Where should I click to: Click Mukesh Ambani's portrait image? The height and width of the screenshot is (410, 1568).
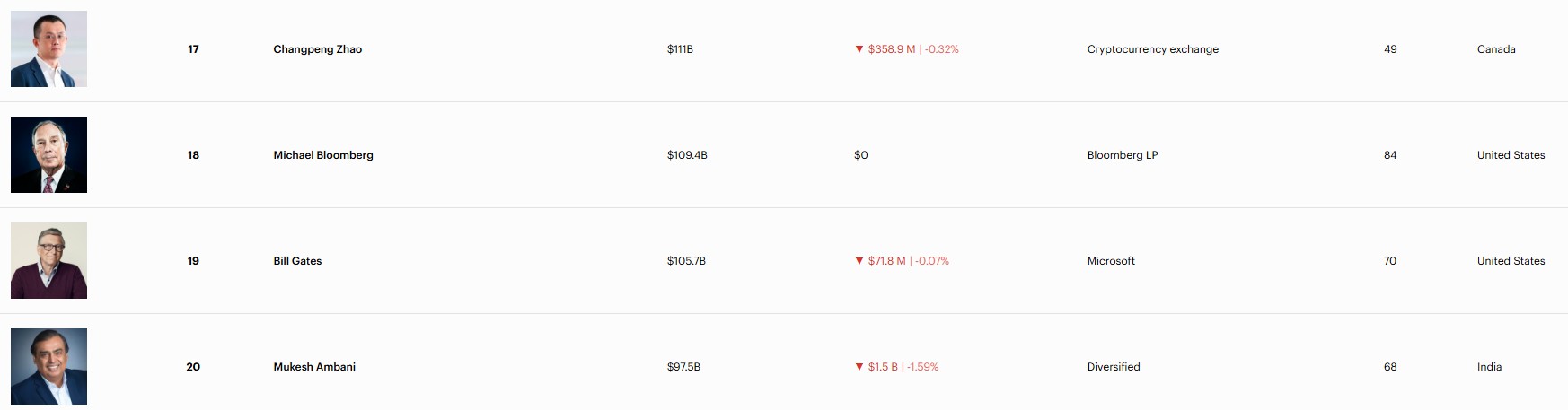point(48,366)
